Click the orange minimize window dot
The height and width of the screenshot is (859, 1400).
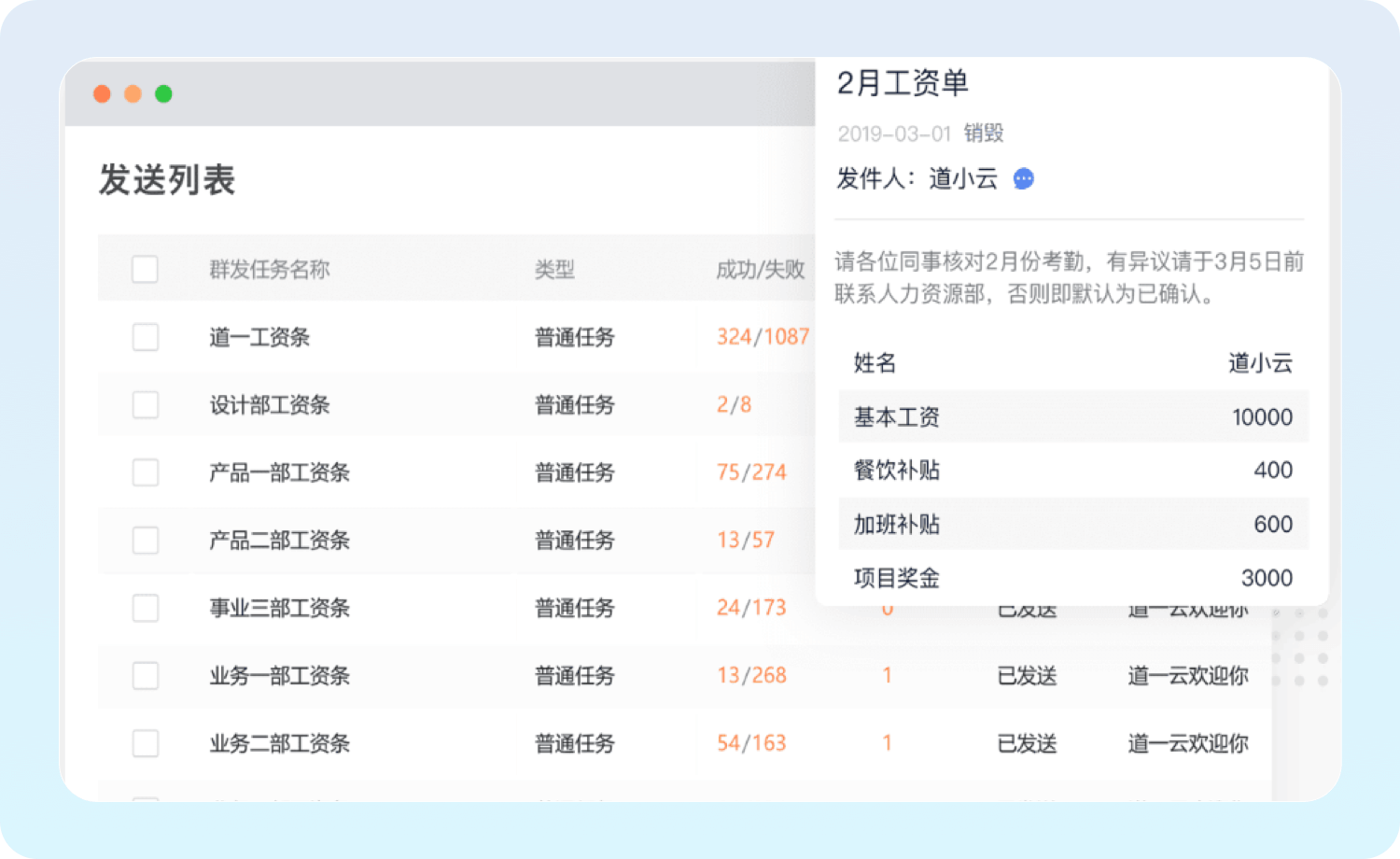133,93
